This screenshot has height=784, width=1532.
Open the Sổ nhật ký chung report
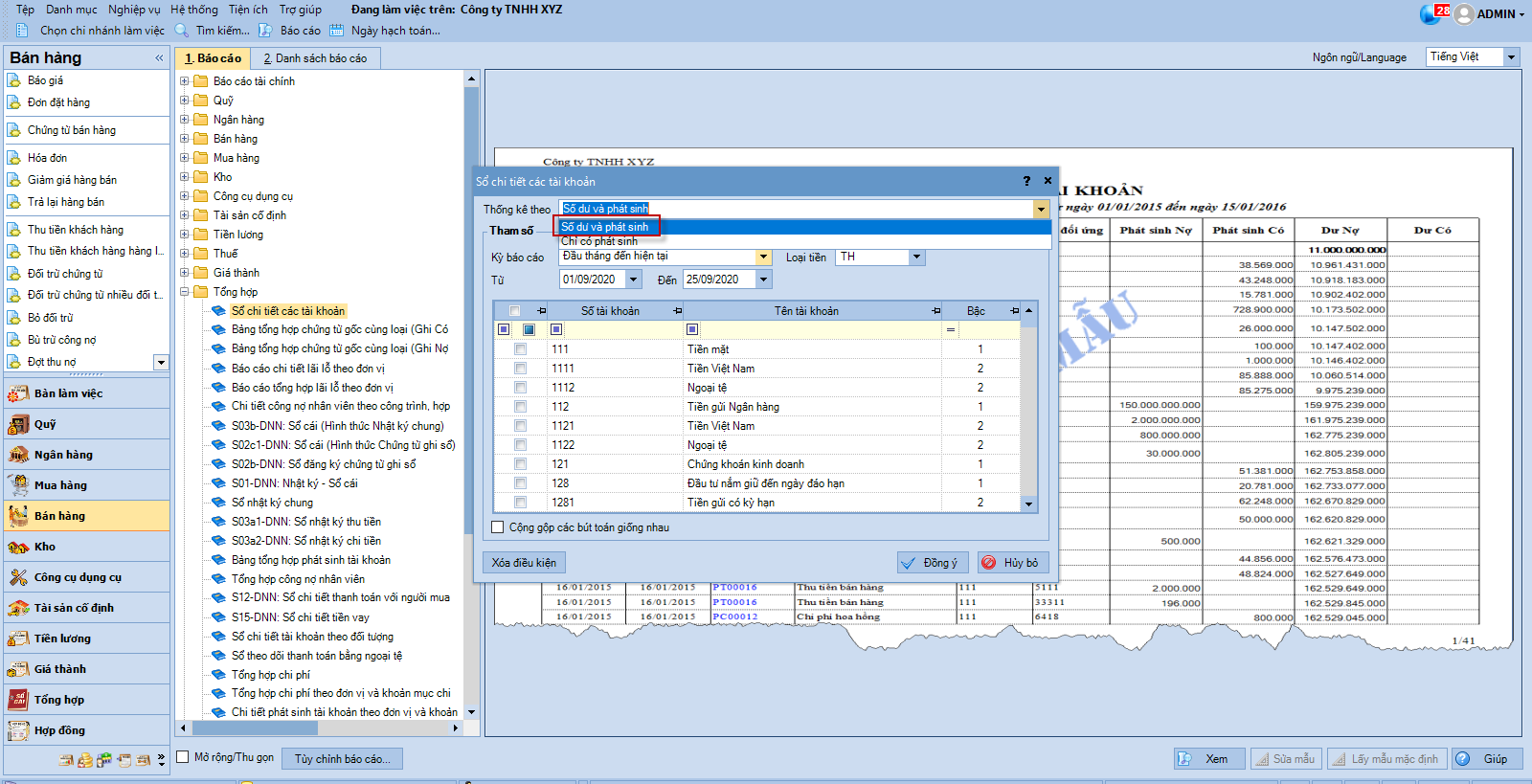coord(272,503)
